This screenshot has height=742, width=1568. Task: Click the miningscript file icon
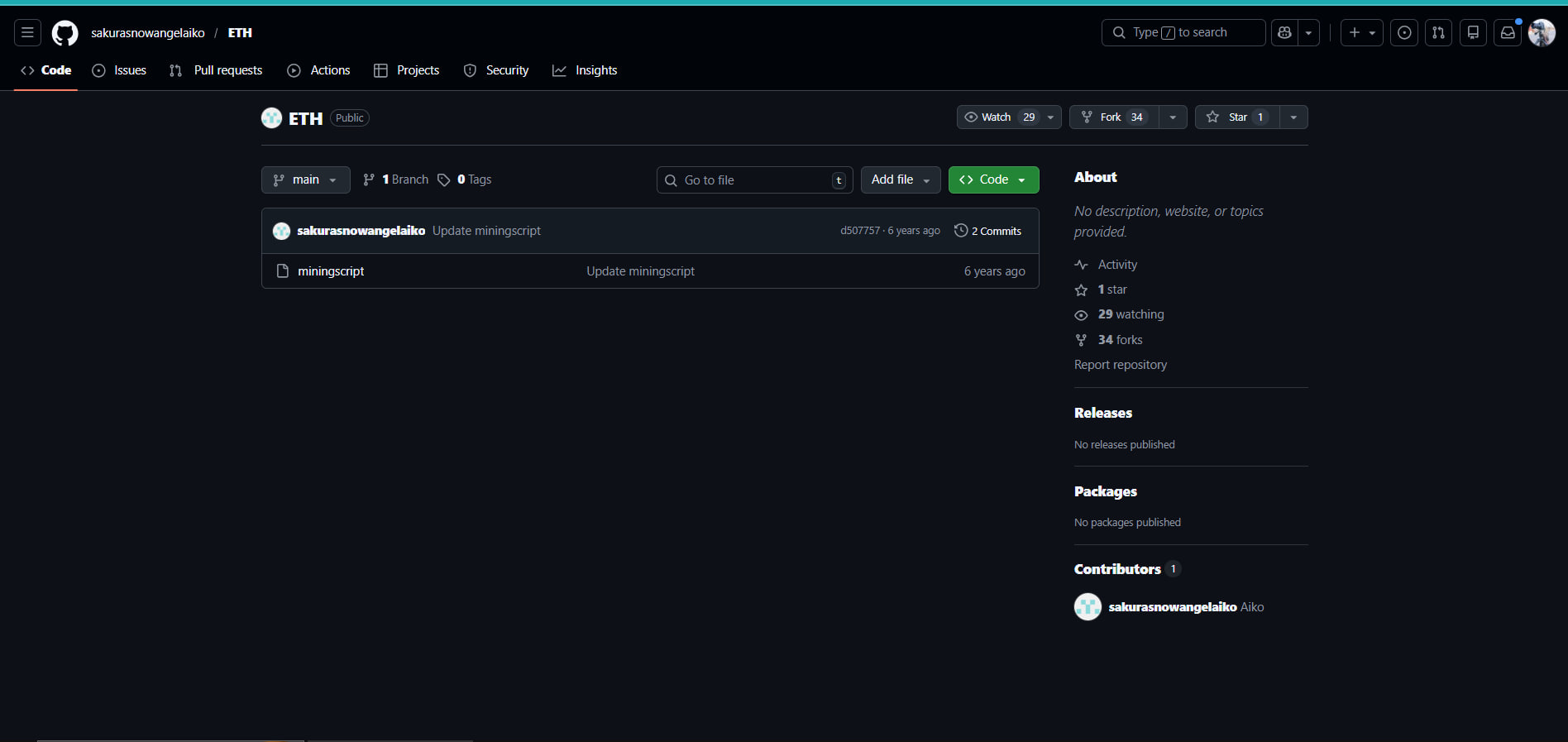pos(283,271)
